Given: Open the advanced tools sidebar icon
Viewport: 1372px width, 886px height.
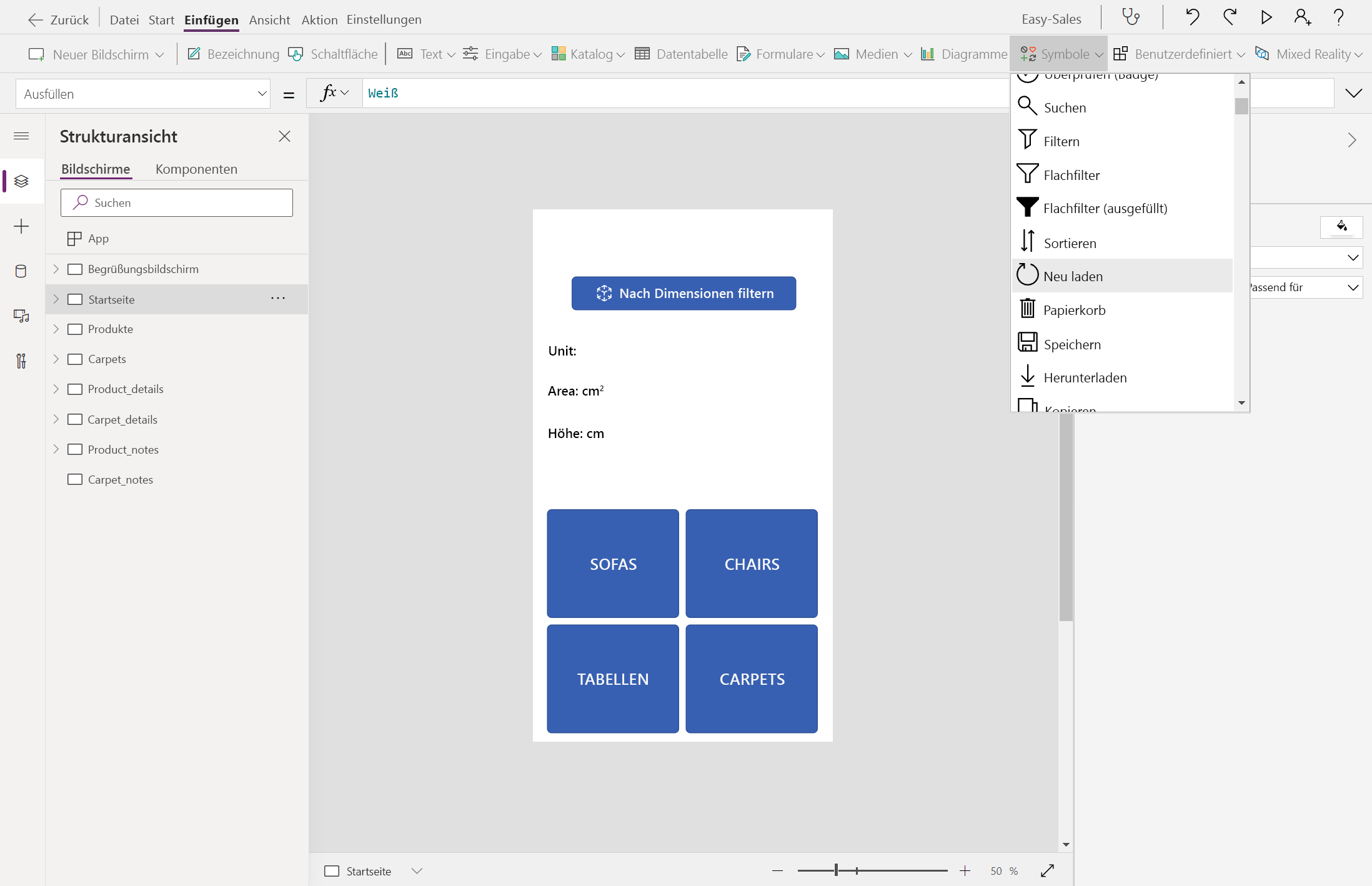Looking at the screenshot, I should click(21, 361).
